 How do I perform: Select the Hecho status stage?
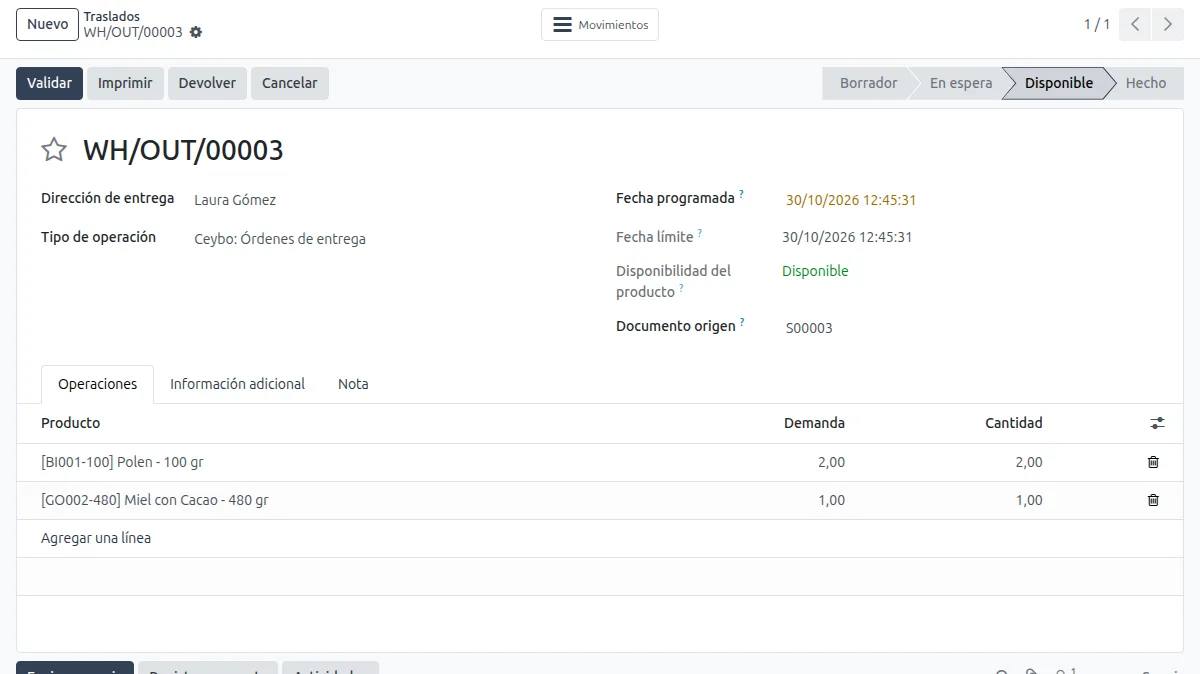[1146, 83]
